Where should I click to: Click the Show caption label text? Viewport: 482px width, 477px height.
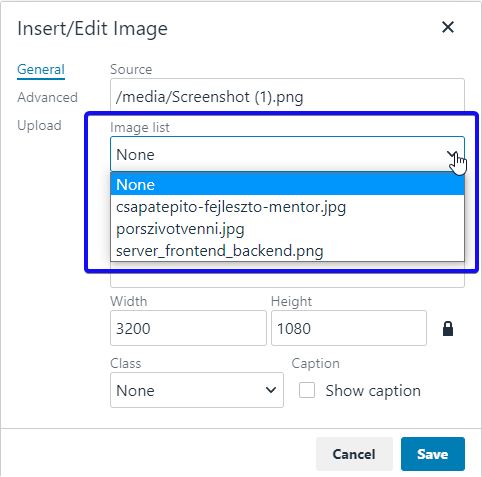373,390
